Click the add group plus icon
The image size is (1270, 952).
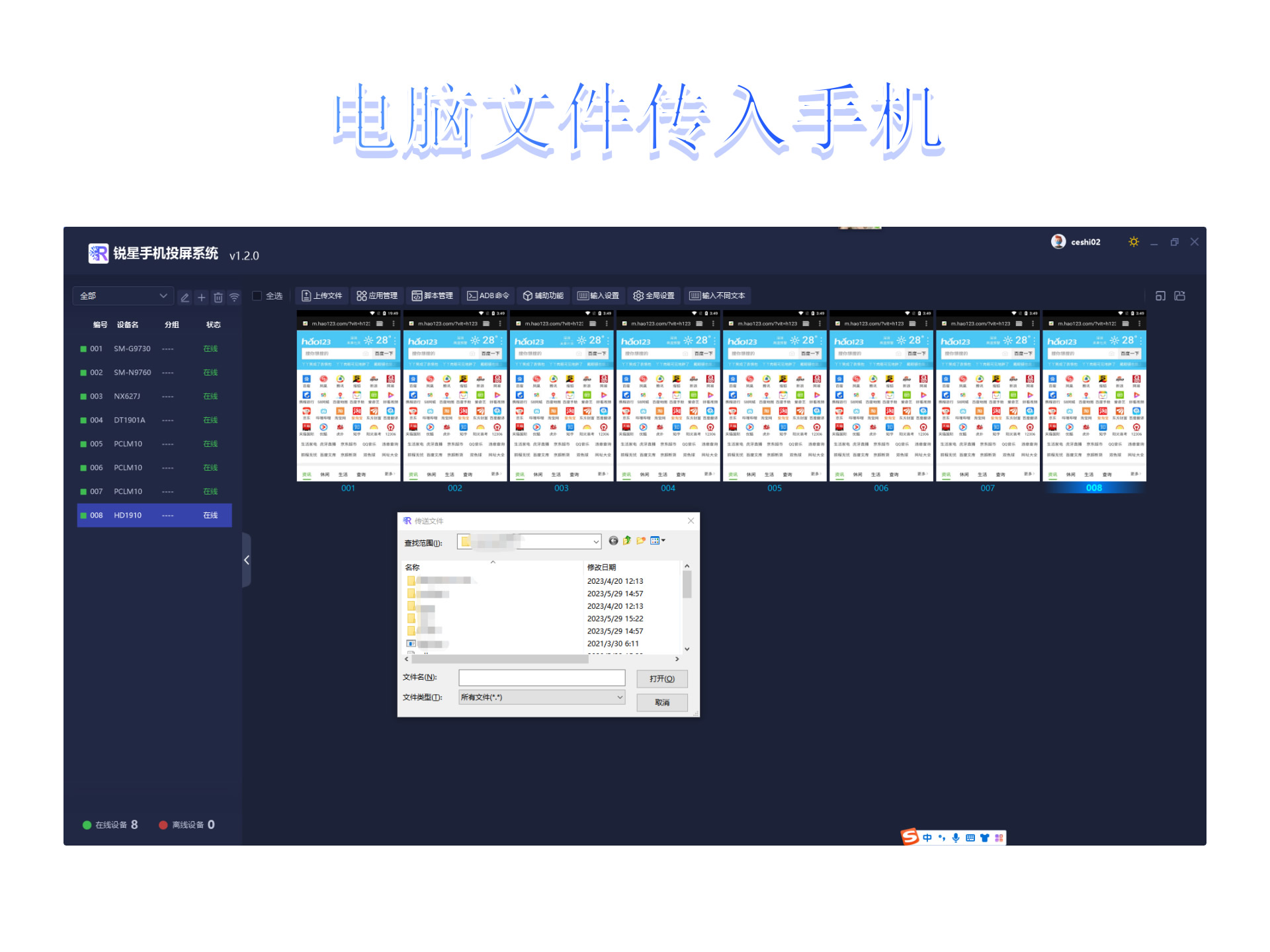tap(202, 297)
